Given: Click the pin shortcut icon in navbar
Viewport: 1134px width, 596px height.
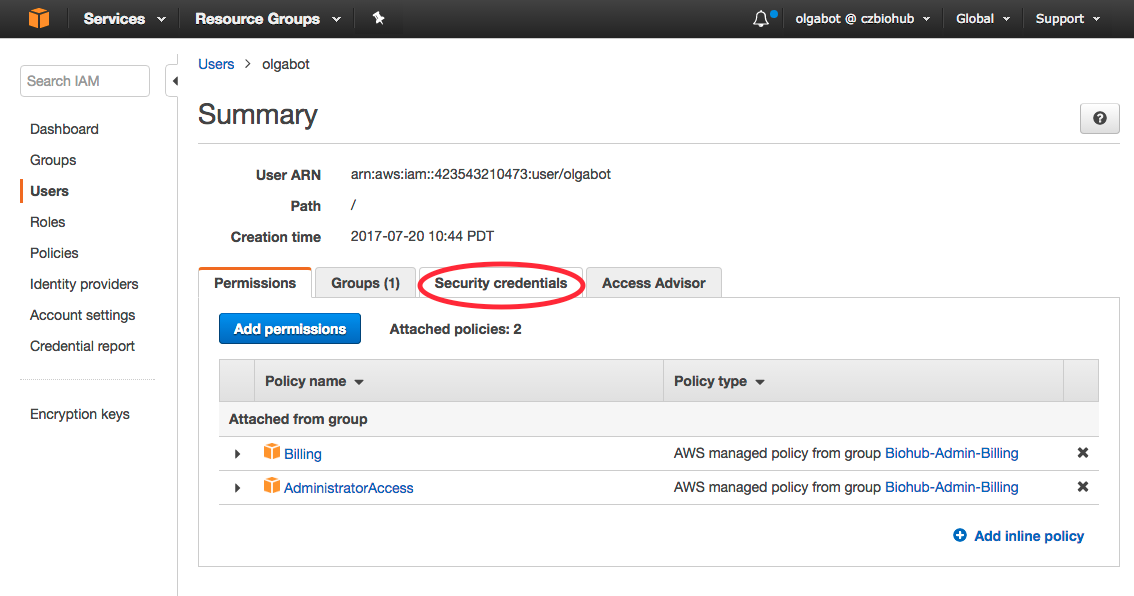Looking at the screenshot, I should click(x=378, y=18).
